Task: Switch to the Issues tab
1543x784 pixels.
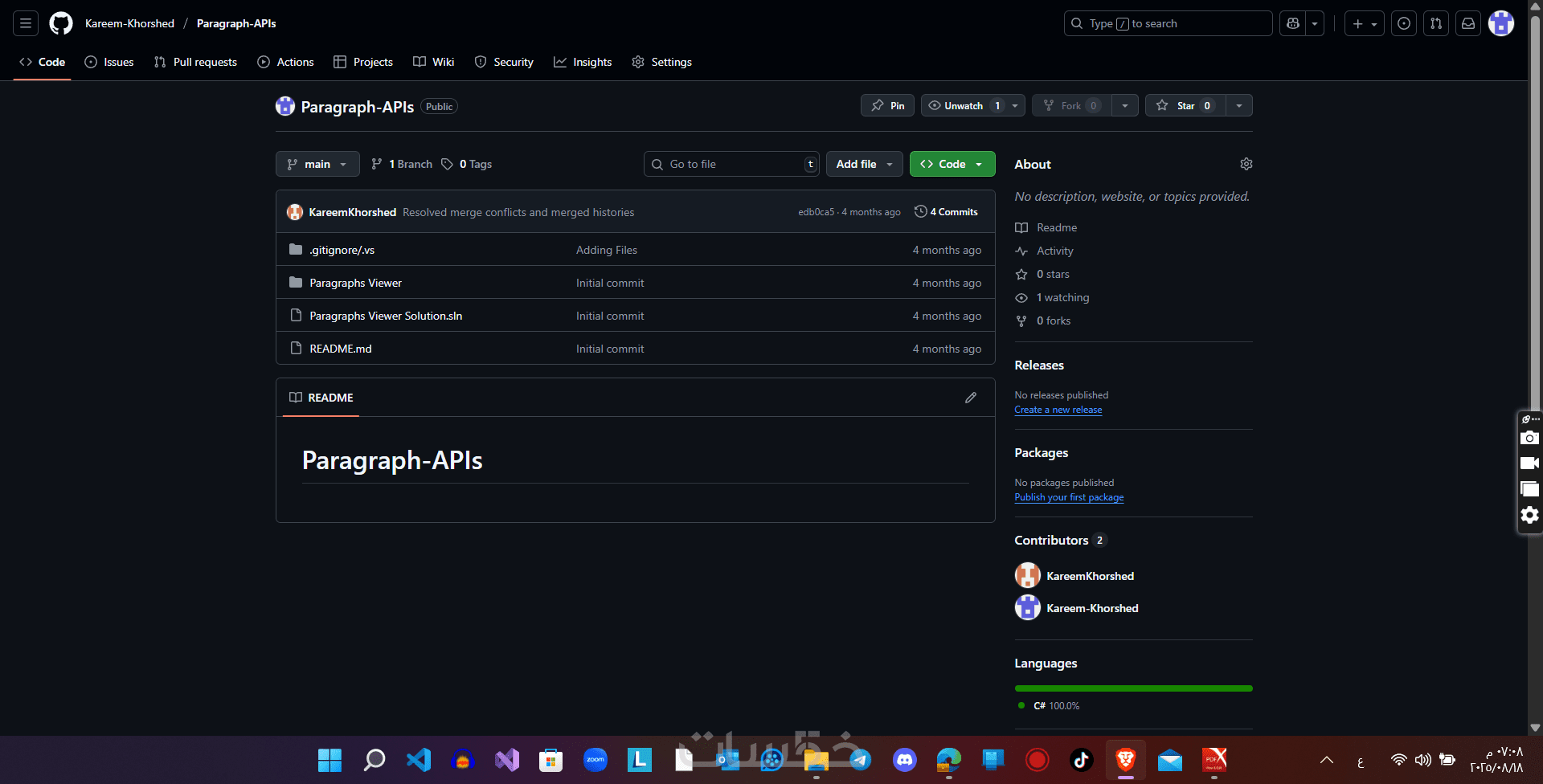Action: [x=109, y=62]
